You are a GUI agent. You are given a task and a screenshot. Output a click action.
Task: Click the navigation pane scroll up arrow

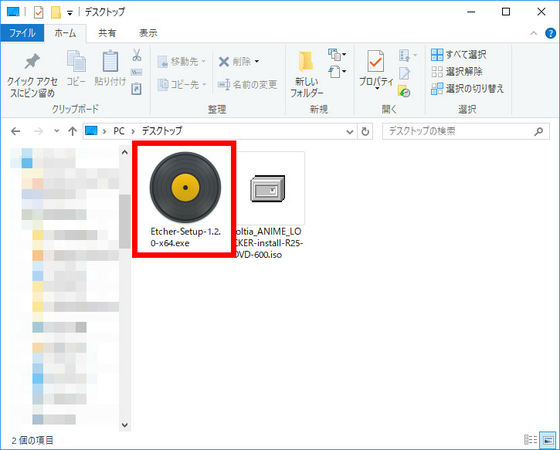click(x=125, y=152)
